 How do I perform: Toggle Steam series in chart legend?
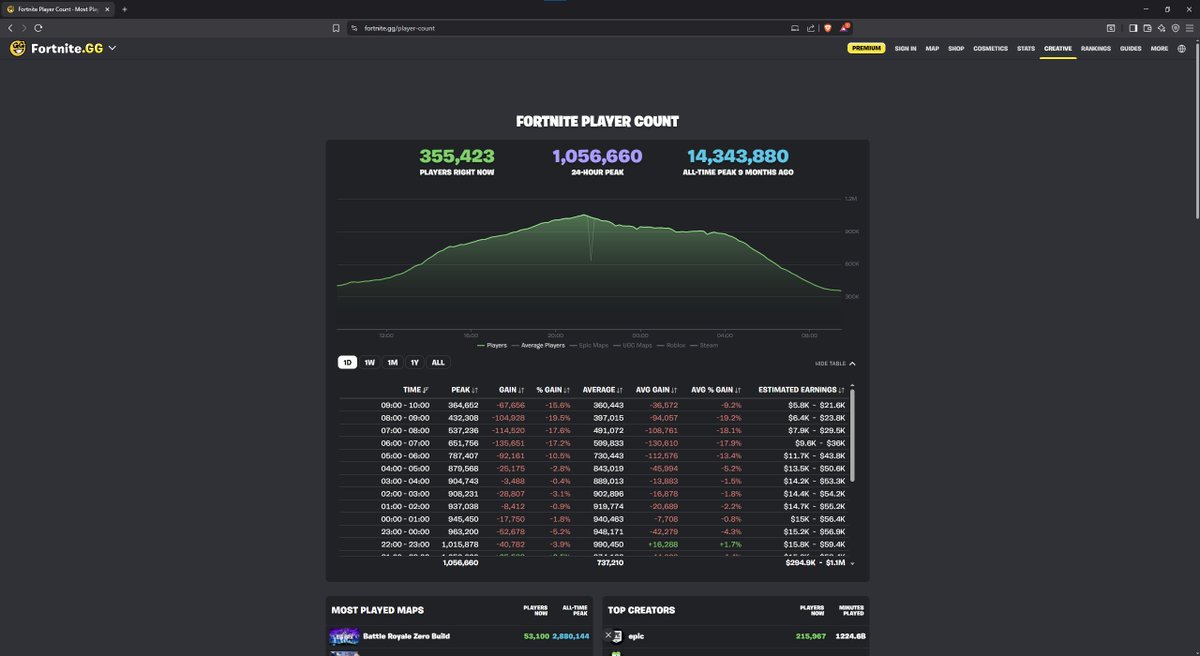pyautogui.click(x=704, y=345)
